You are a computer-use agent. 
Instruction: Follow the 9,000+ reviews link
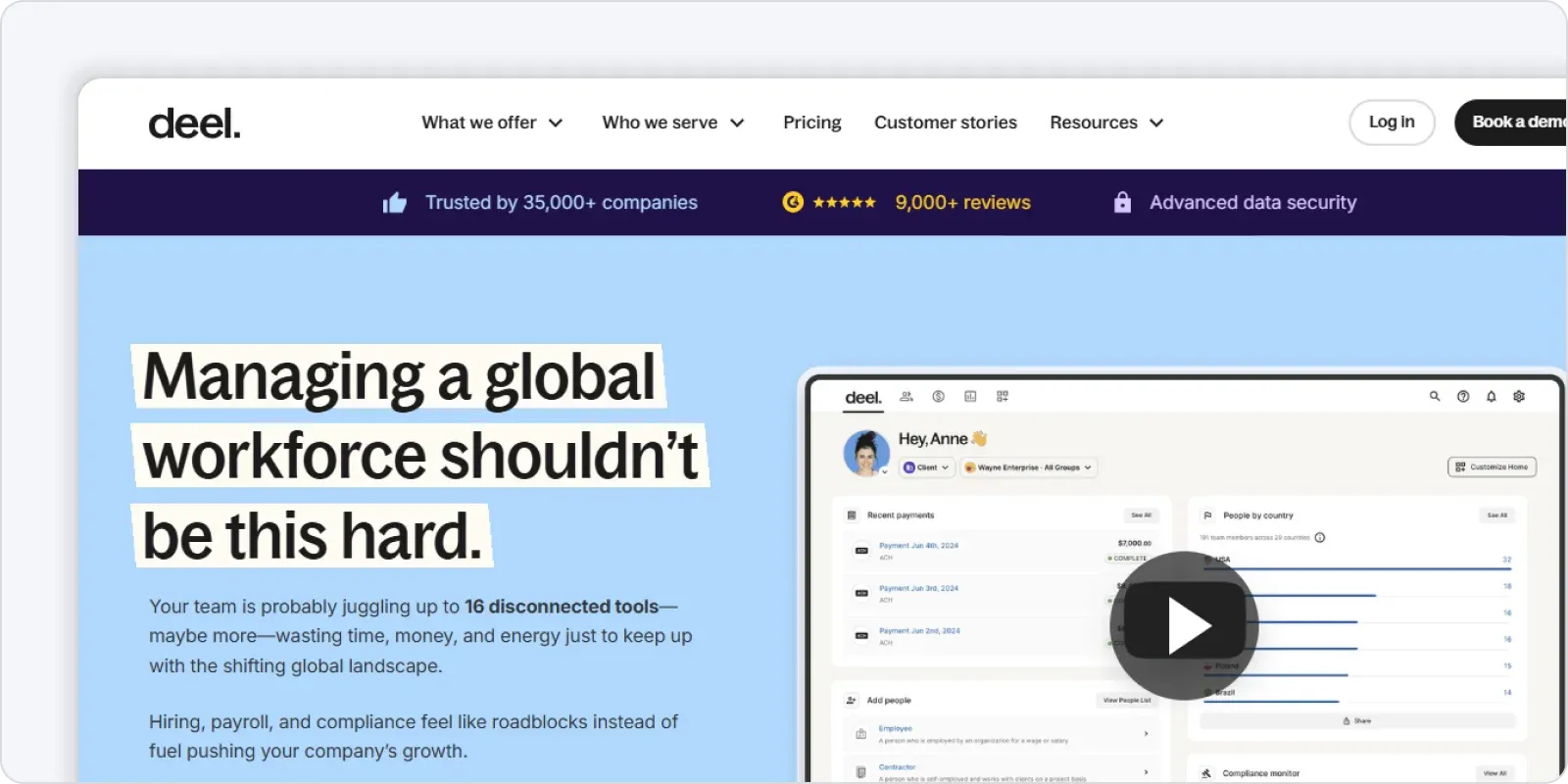962,203
